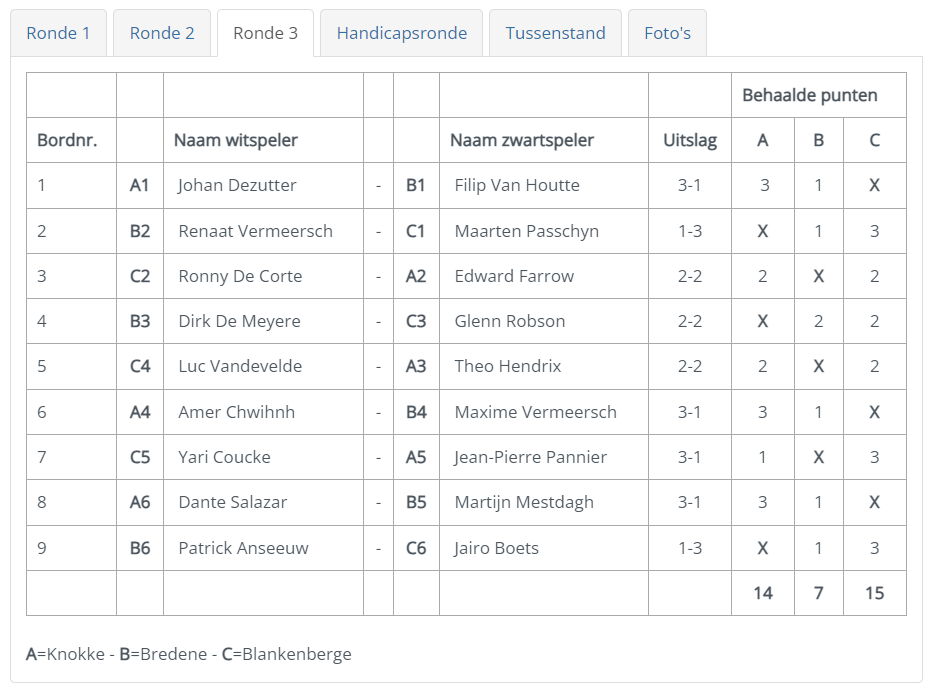This screenshot has height=691, width=936.
Task: View the Tussenstand tab
Action: 555,33
